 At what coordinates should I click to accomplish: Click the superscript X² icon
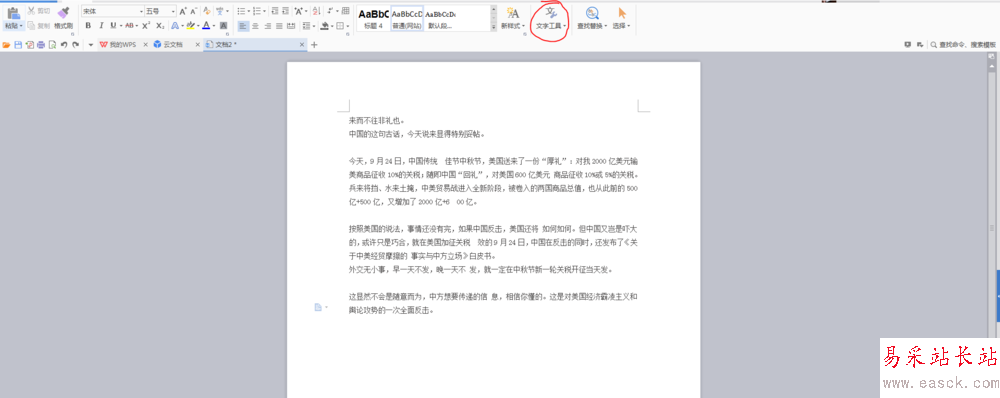(x=146, y=26)
